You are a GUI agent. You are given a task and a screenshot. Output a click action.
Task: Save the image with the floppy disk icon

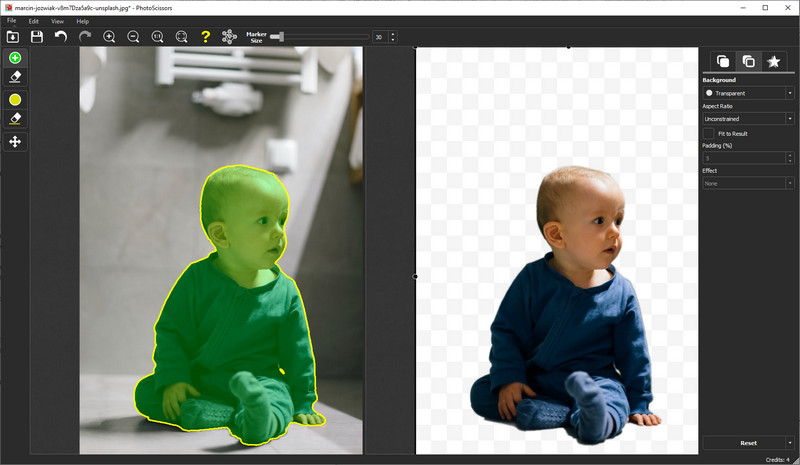[x=37, y=37]
